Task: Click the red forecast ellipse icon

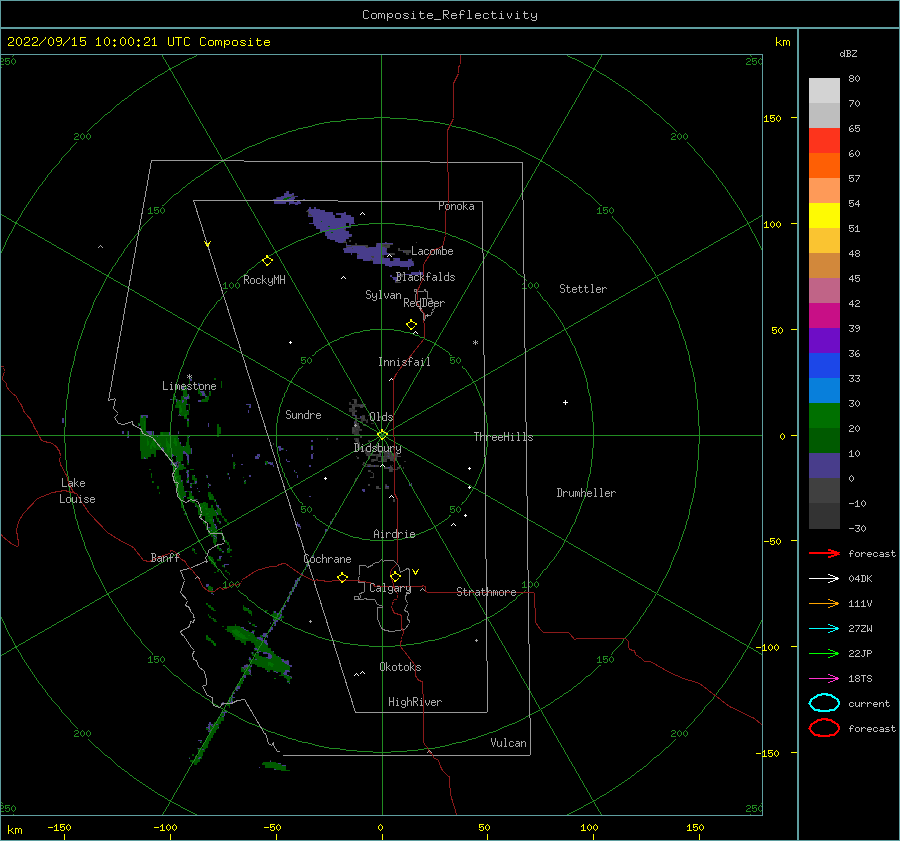Action: tap(824, 728)
